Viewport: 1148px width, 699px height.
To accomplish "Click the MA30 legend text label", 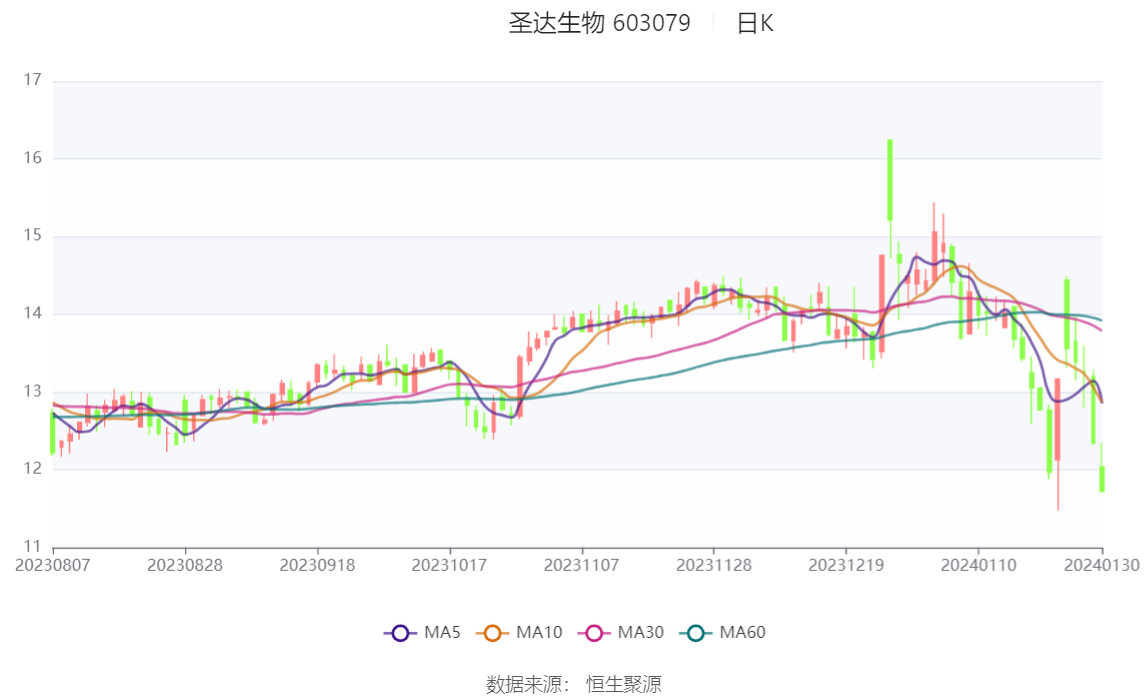I will pyautogui.click(x=641, y=633).
